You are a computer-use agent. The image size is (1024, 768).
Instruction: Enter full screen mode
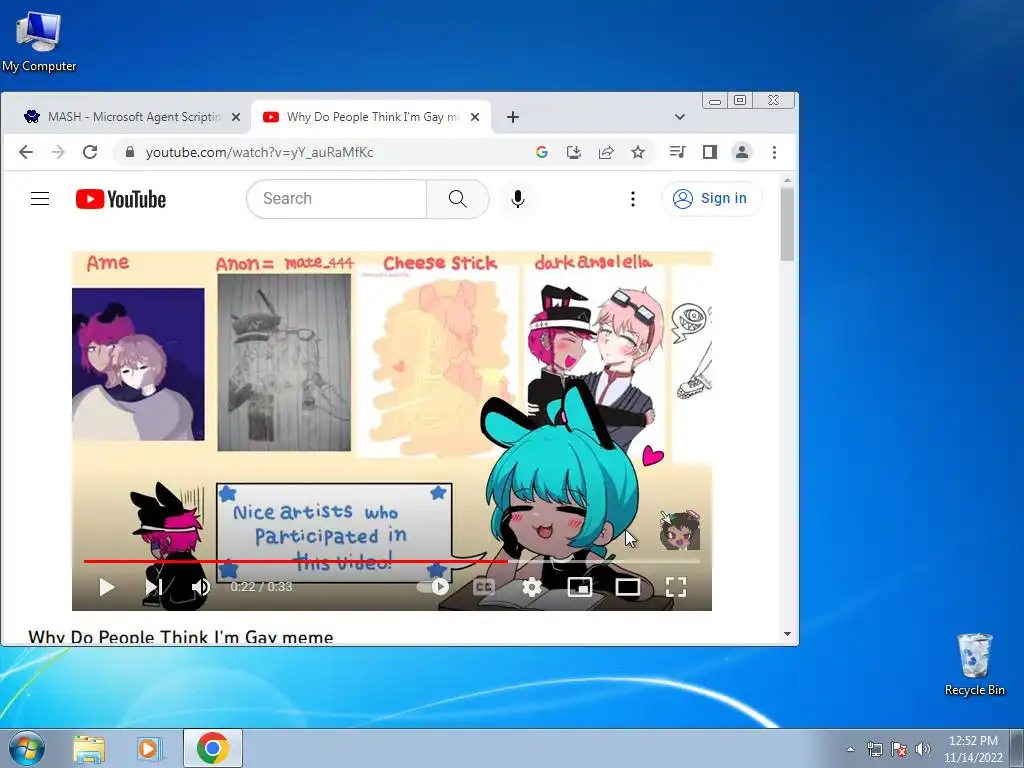pos(676,587)
